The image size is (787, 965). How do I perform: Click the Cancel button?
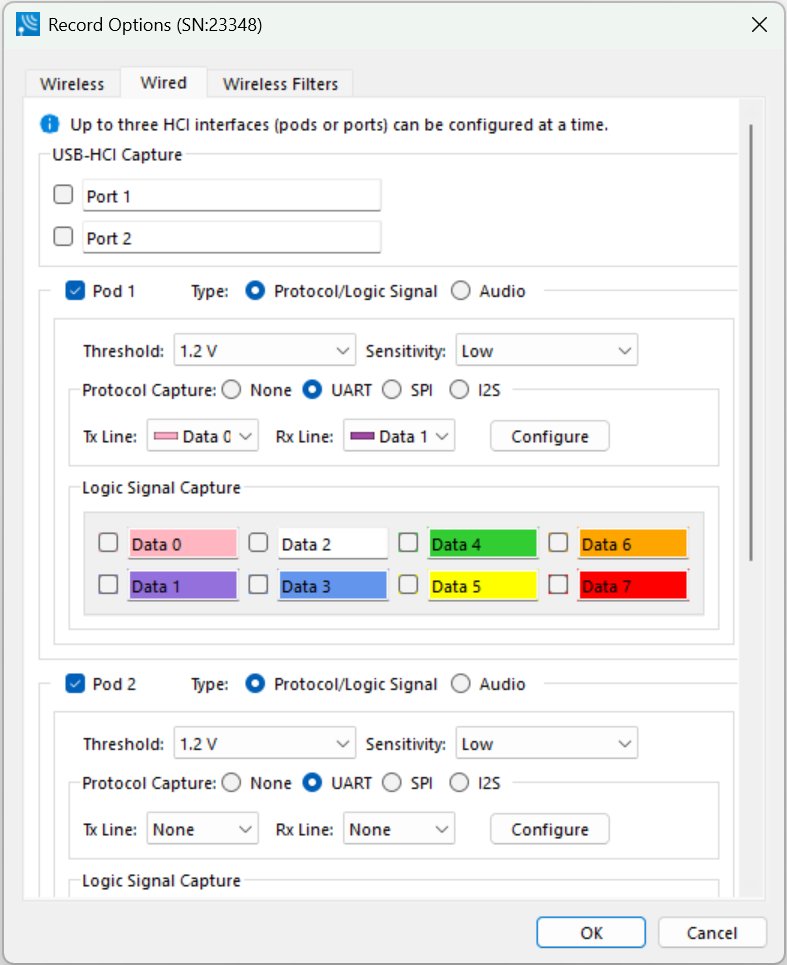[x=712, y=932]
